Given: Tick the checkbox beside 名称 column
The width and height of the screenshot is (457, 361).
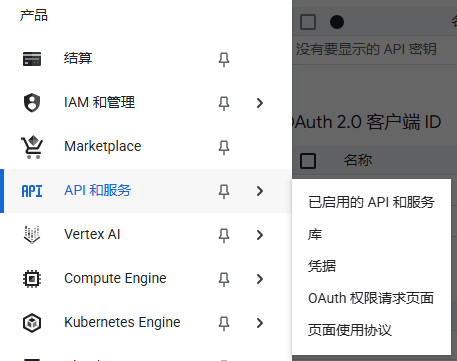Looking at the screenshot, I should pyautogui.click(x=308, y=161).
